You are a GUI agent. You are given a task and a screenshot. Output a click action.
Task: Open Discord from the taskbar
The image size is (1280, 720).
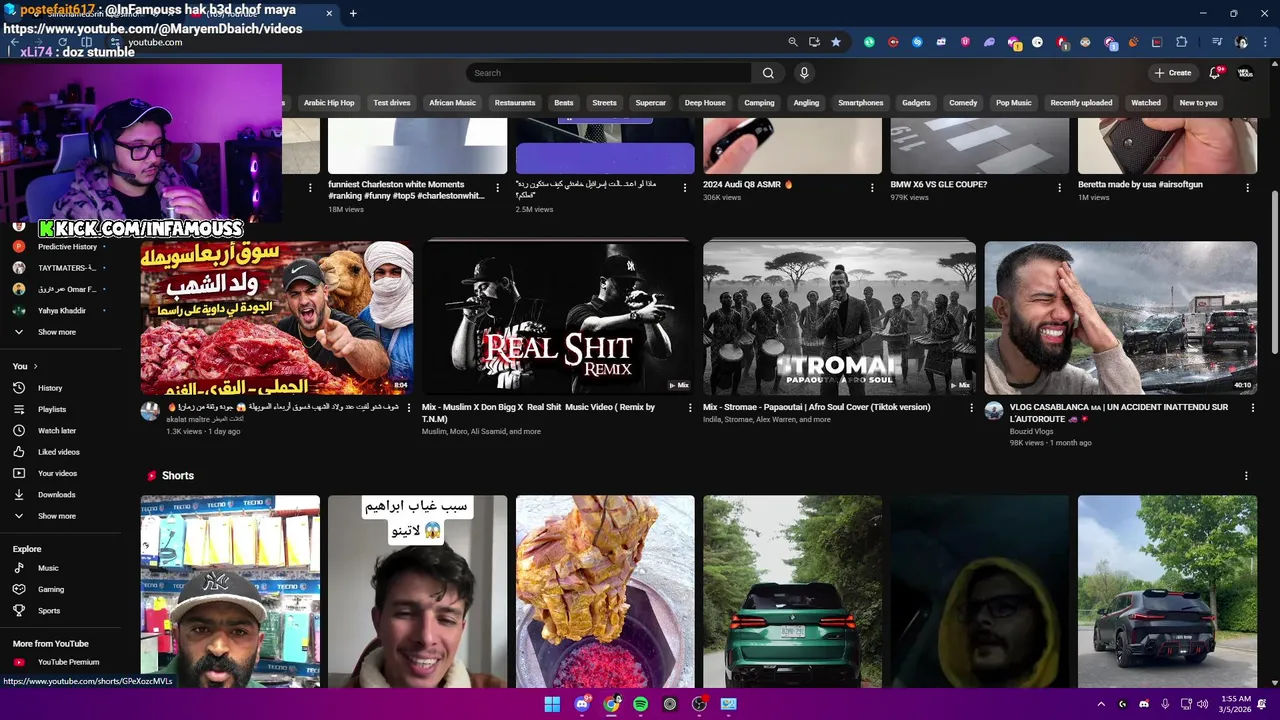click(582, 704)
